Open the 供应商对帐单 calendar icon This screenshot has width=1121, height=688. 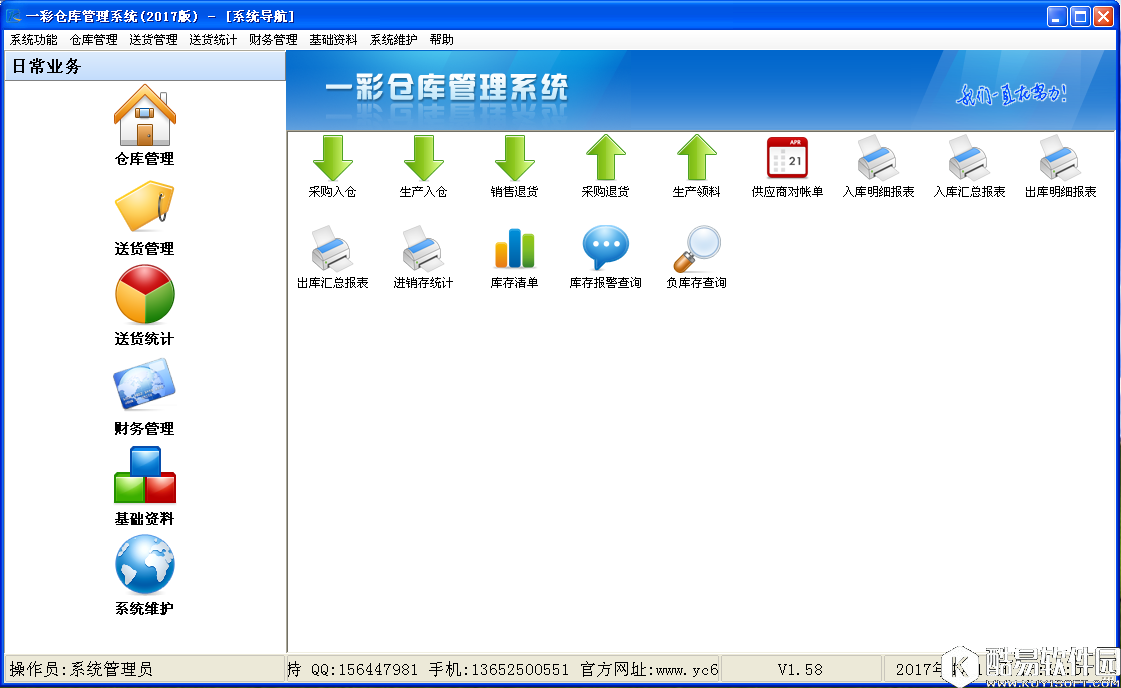tap(787, 159)
